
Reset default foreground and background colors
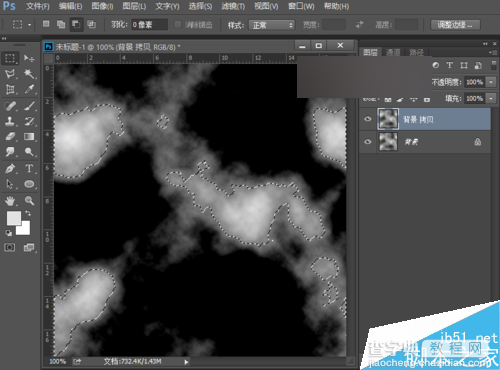coord(9,233)
